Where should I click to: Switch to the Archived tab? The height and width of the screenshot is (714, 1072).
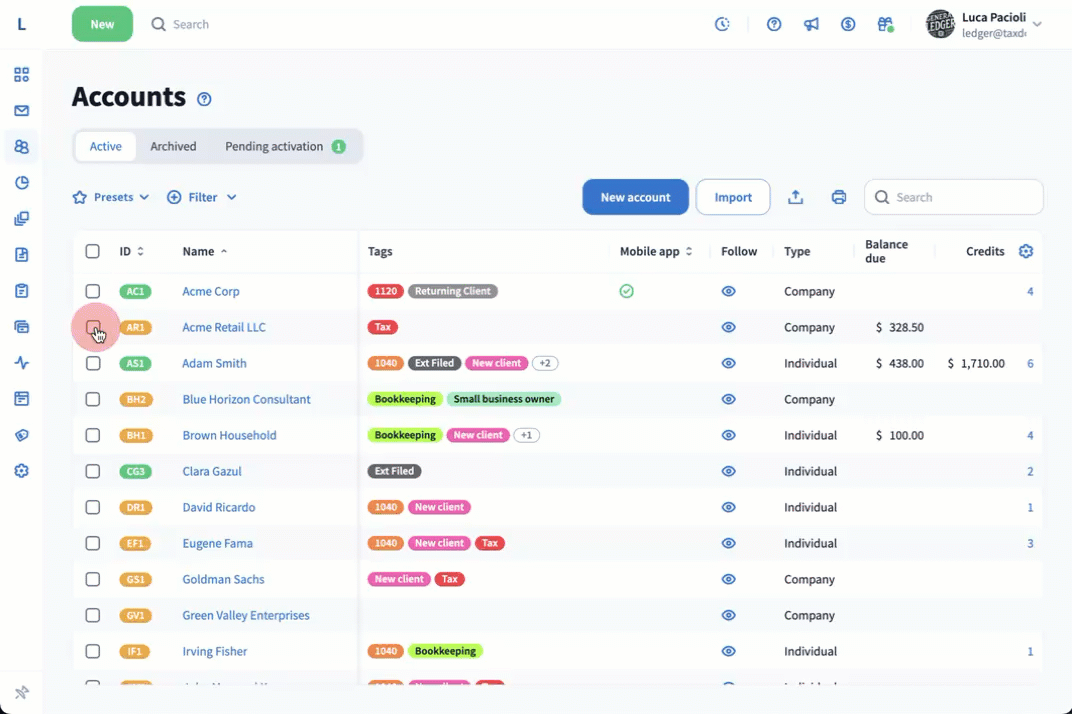[173, 146]
